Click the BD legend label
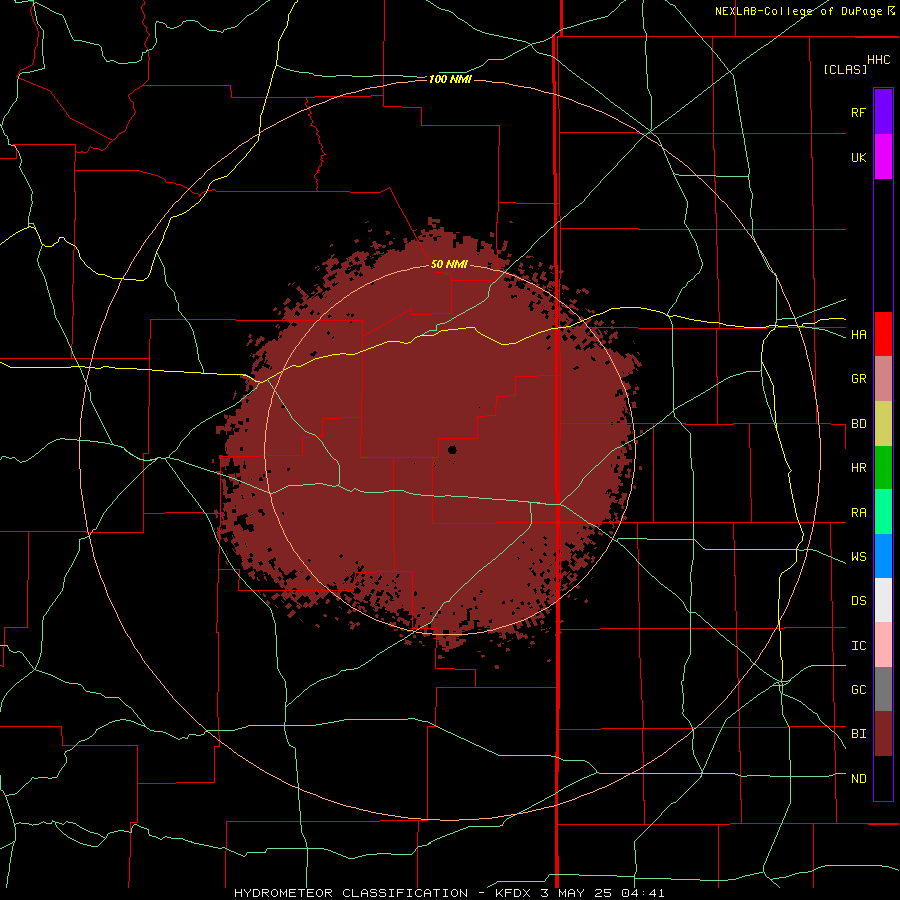This screenshot has width=900, height=900. pyautogui.click(x=858, y=424)
